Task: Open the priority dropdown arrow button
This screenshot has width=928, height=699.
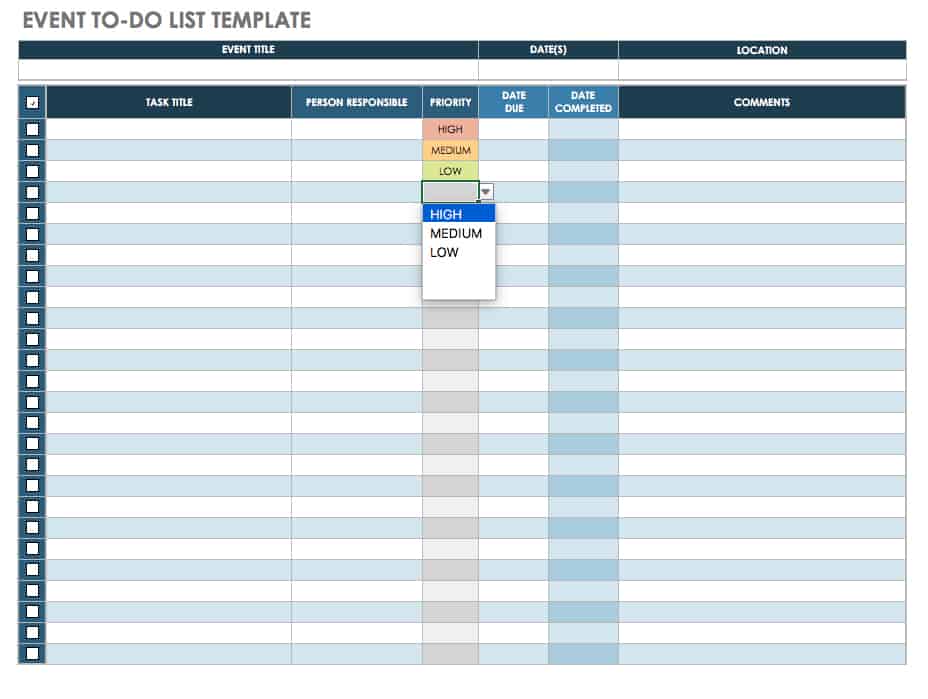Action: [486, 192]
